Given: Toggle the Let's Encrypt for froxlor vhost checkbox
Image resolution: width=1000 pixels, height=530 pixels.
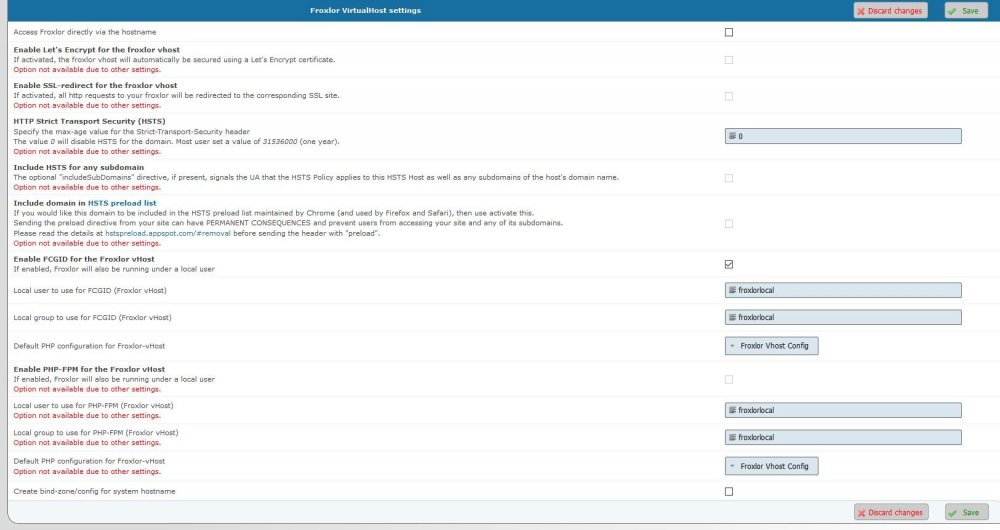Looking at the screenshot, I should tap(728, 60).
